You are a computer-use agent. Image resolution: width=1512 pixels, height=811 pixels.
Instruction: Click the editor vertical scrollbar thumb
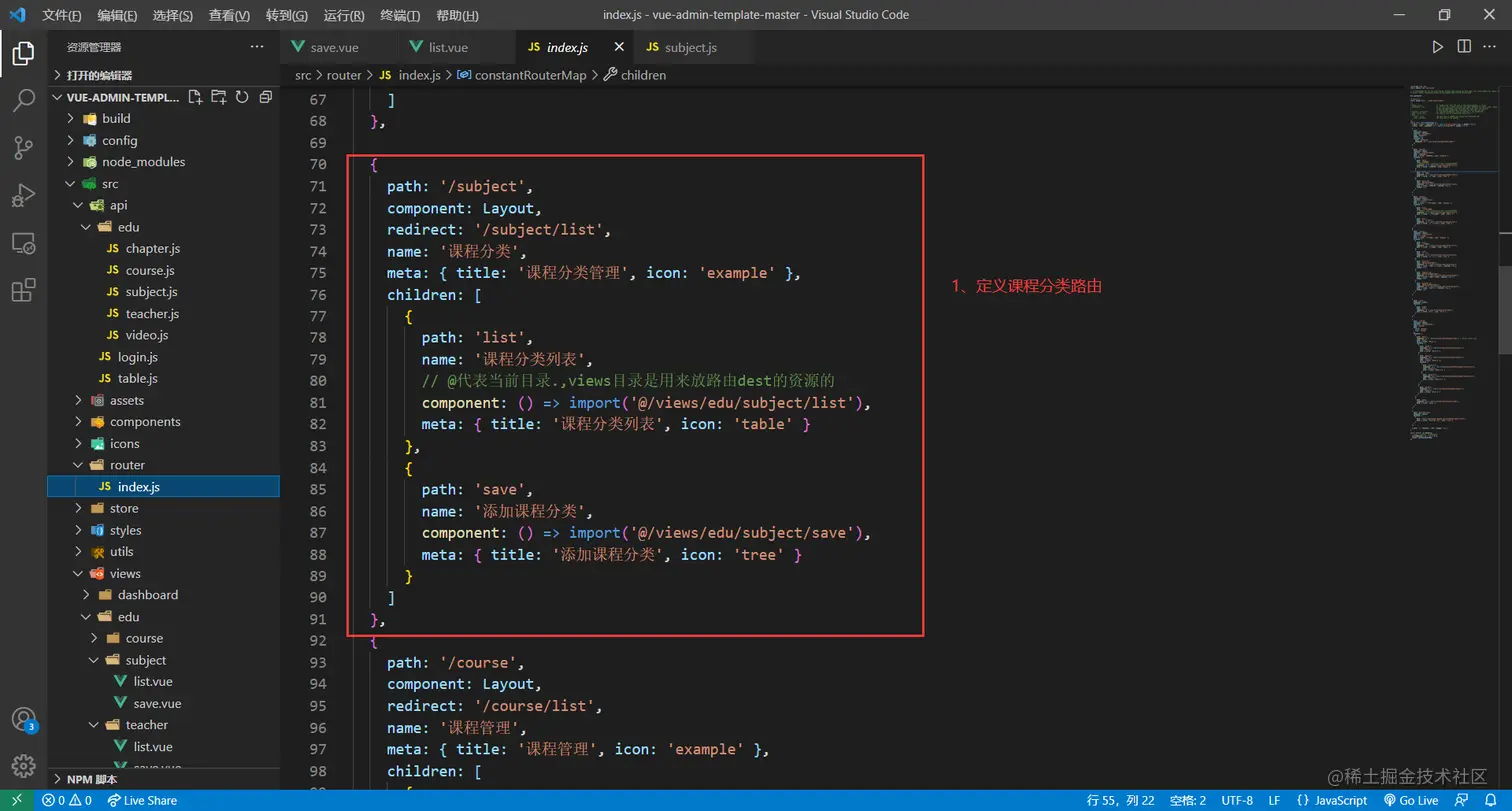pyautogui.click(x=1505, y=311)
